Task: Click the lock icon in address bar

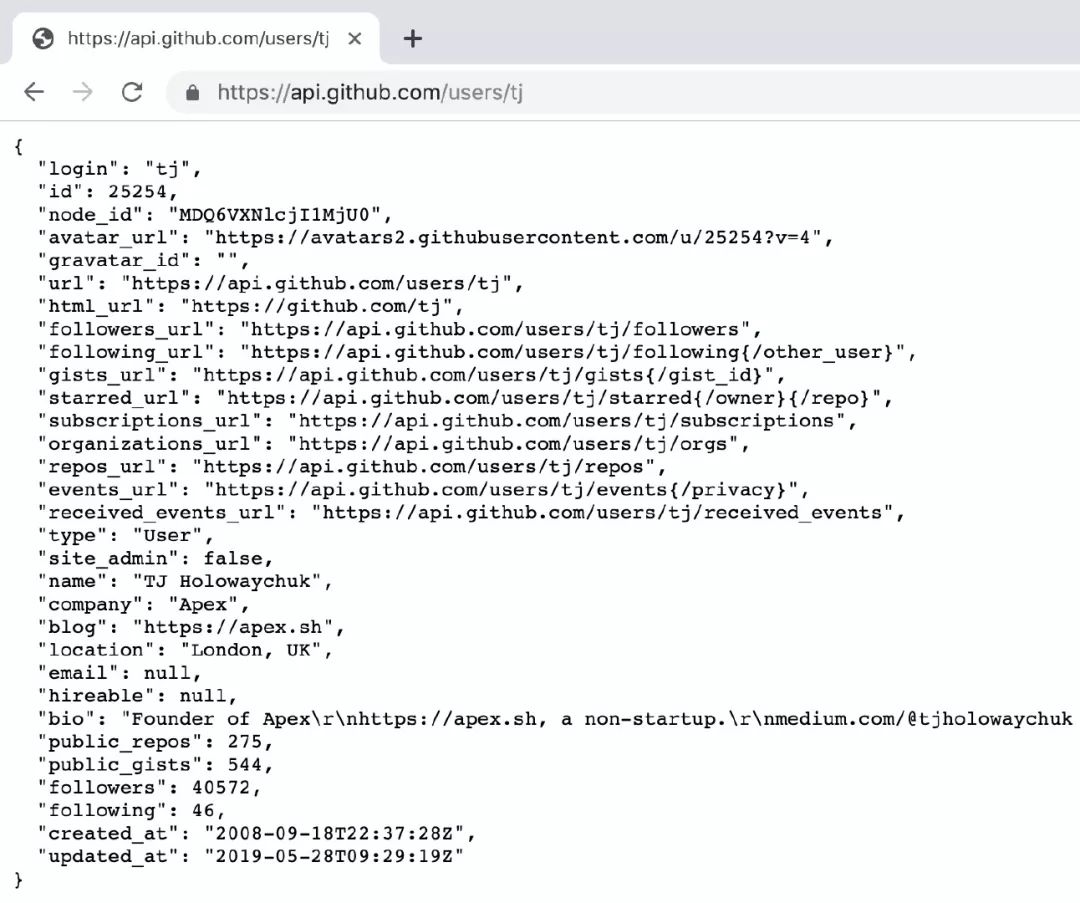Action: (193, 92)
